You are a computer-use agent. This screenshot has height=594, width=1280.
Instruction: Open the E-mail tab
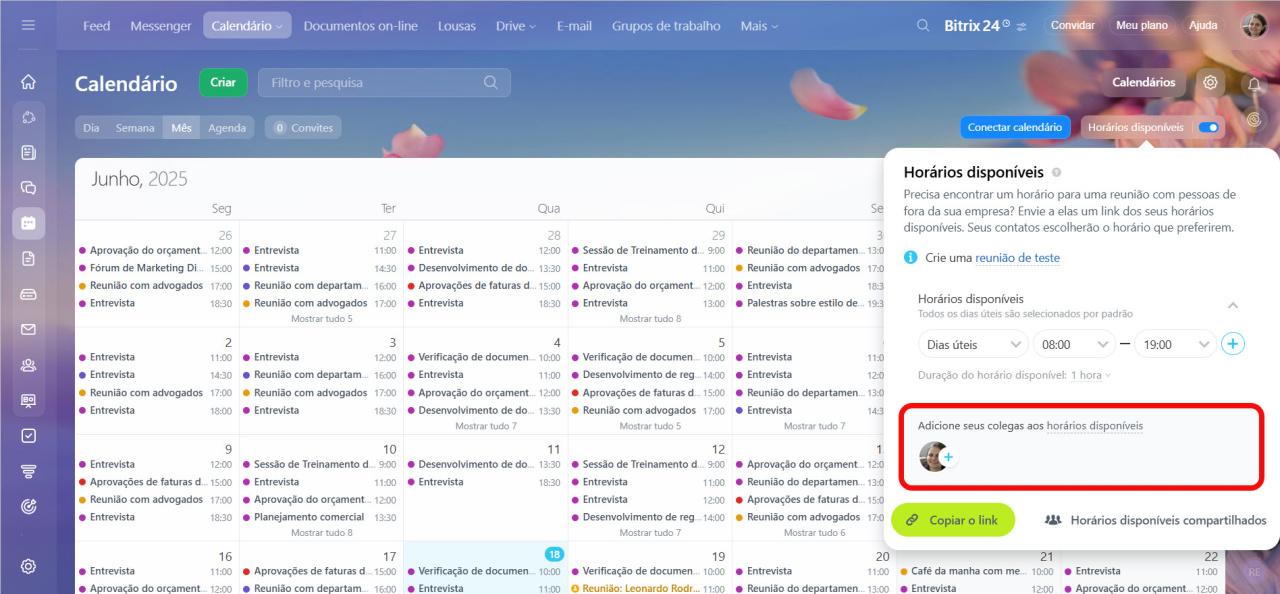tap(574, 26)
